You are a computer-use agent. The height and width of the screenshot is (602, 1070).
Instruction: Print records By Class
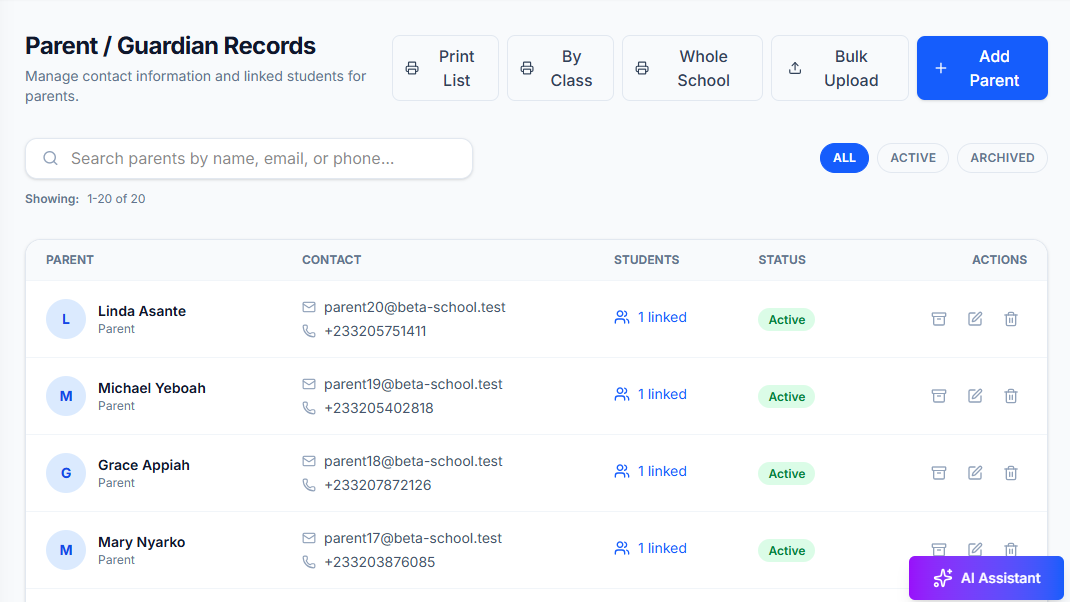(x=560, y=68)
